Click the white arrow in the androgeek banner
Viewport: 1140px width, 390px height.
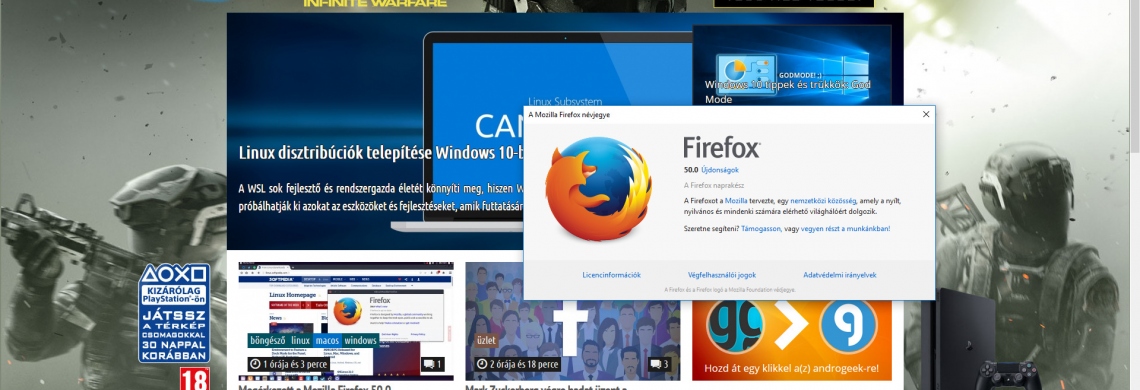click(x=791, y=325)
